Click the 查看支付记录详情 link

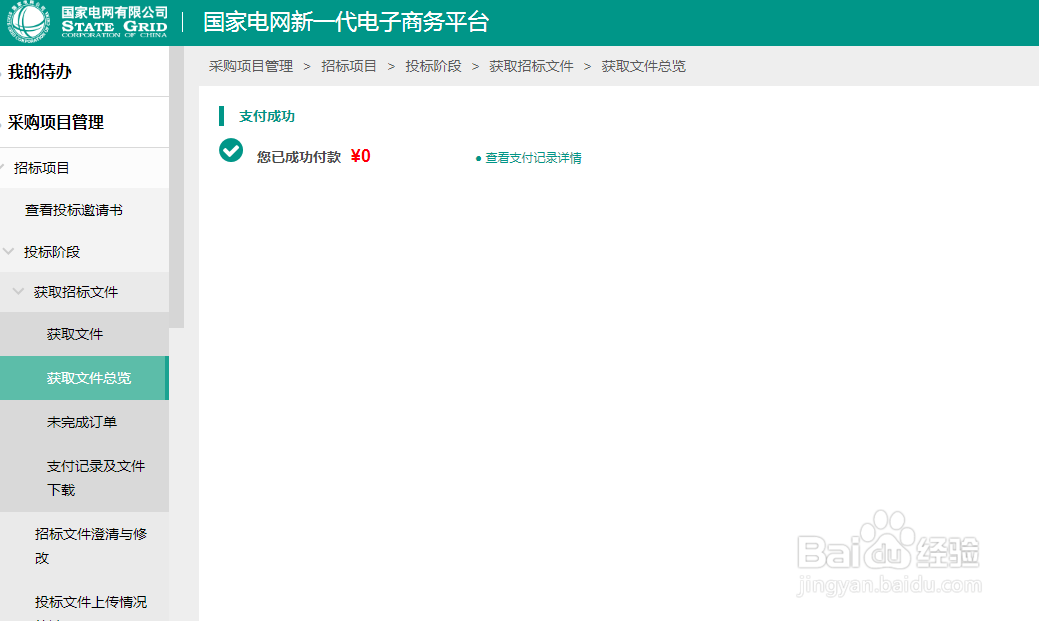(533, 158)
